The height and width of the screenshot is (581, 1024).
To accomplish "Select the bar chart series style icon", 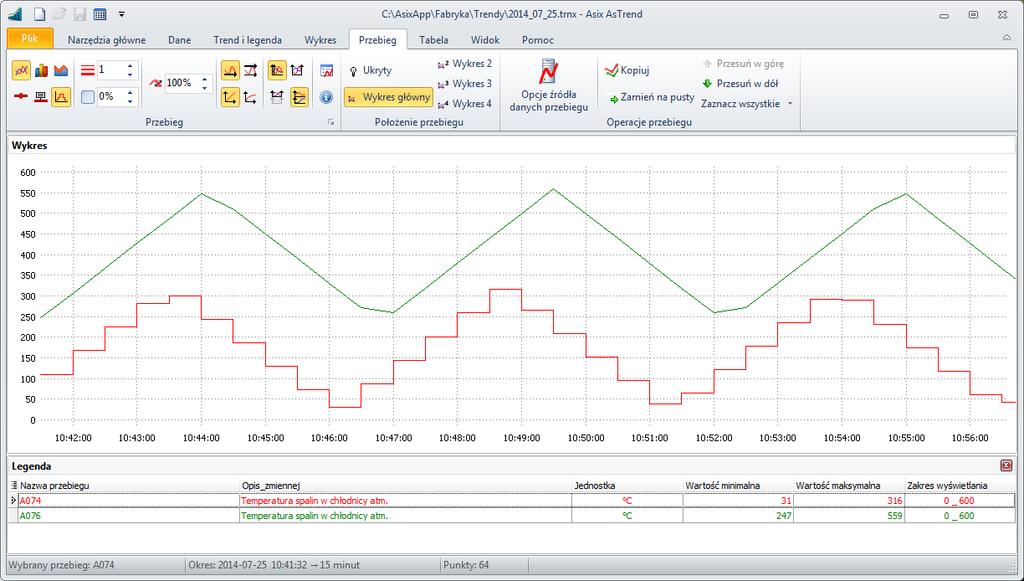I will click(x=41, y=70).
